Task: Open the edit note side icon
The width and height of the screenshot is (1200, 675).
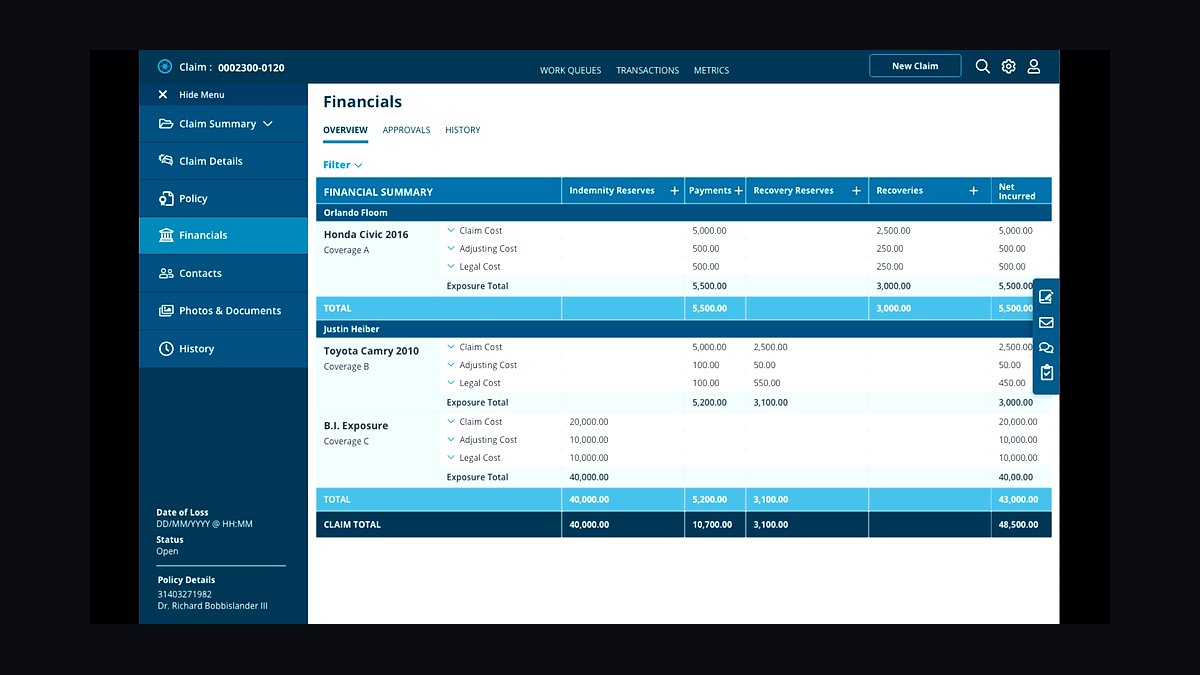Action: pyautogui.click(x=1046, y=297)
